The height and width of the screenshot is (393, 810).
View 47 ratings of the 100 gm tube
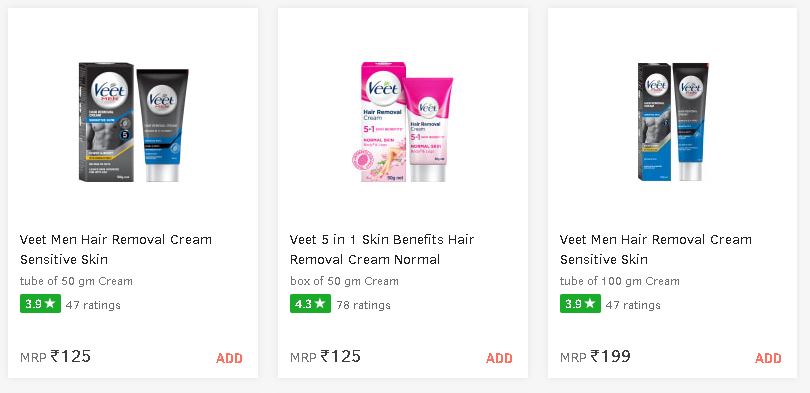pyautogui.click(x=633, y=305)
